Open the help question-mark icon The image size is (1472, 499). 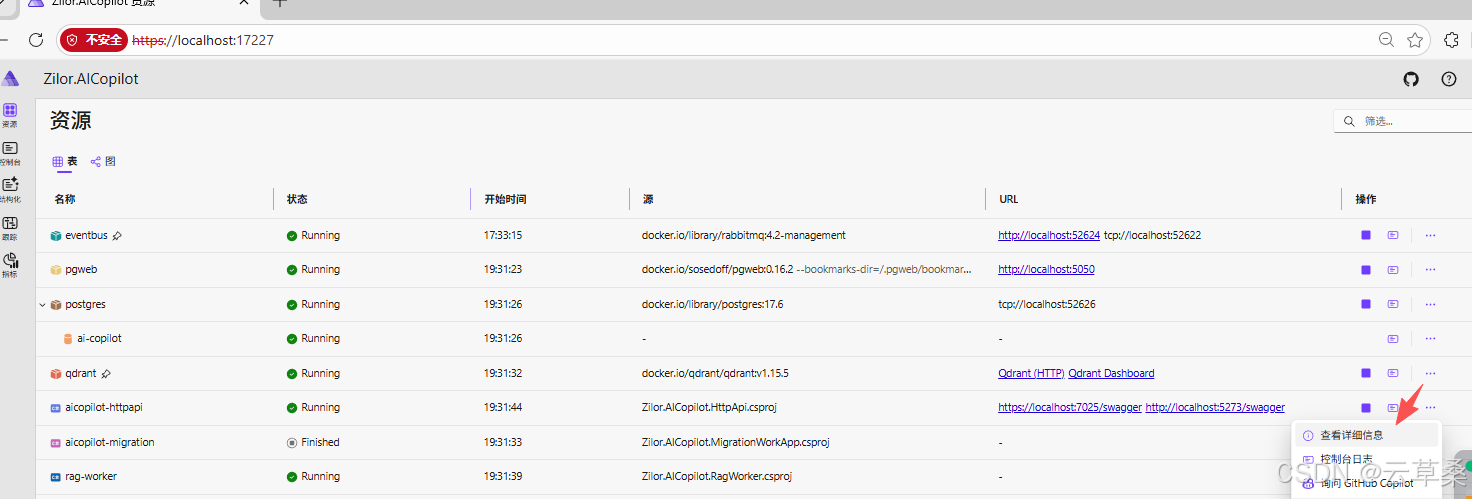(1449, 79)
